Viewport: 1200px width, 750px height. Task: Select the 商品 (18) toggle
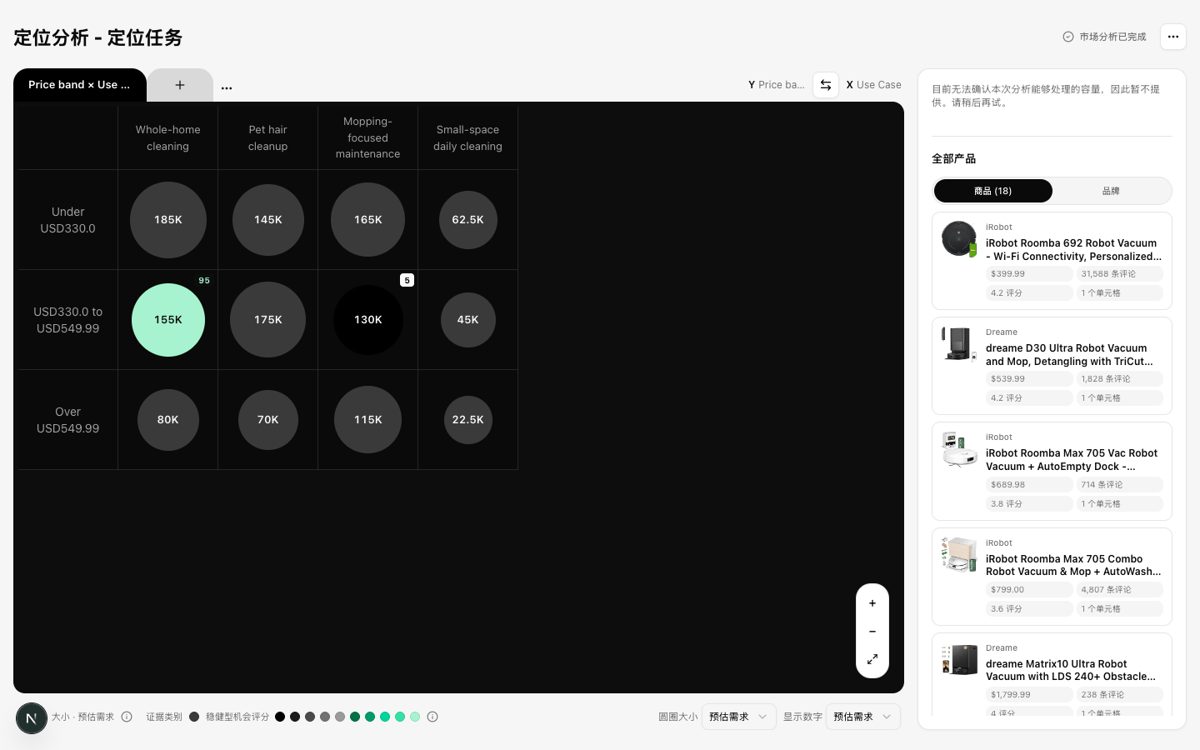click(x=993, y=191)
